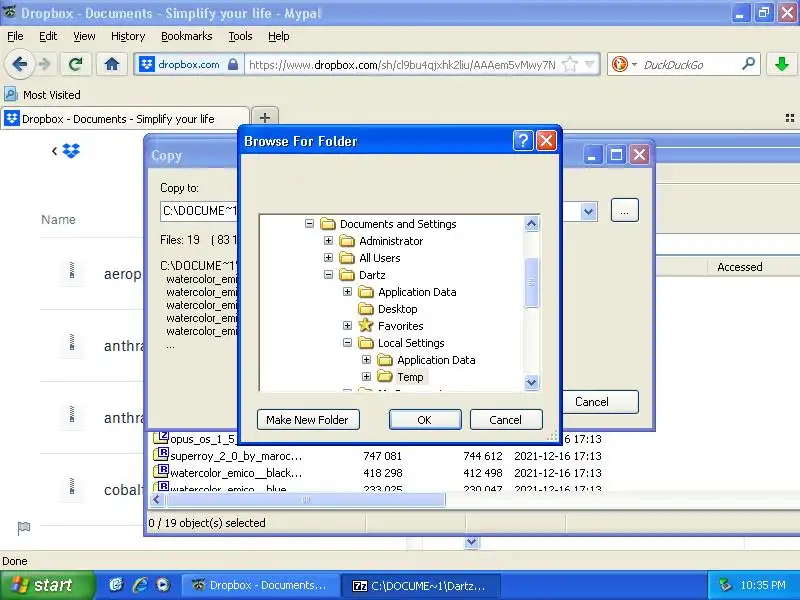Click the back chevron beside Dropbox logo

(55, 151)
